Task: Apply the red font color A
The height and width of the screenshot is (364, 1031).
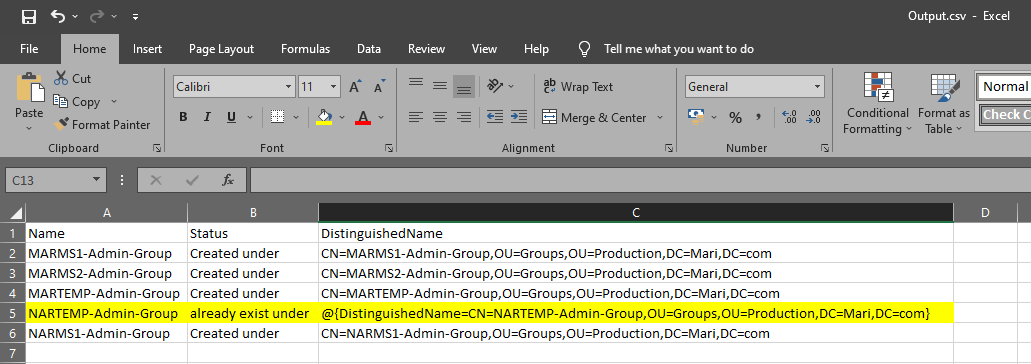Action: click(x=363, y=118)
